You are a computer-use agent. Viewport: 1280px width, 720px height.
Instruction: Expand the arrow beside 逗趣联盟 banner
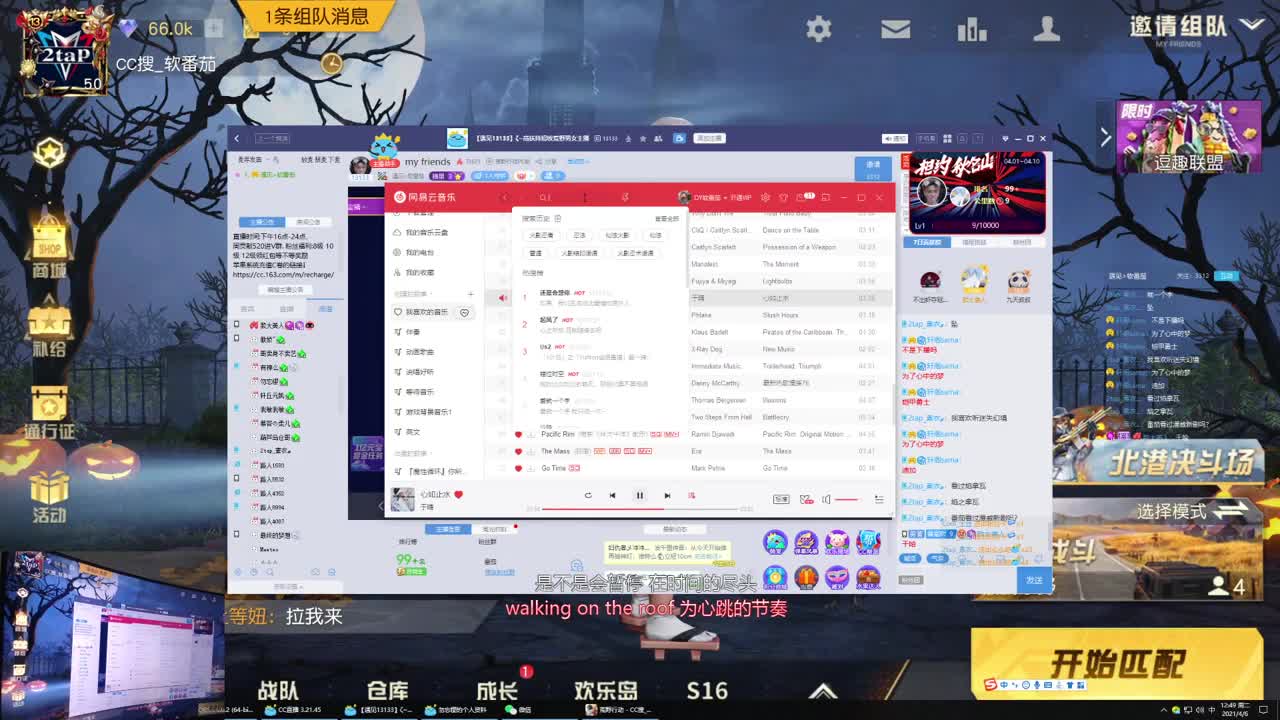tap(1105, 137)
